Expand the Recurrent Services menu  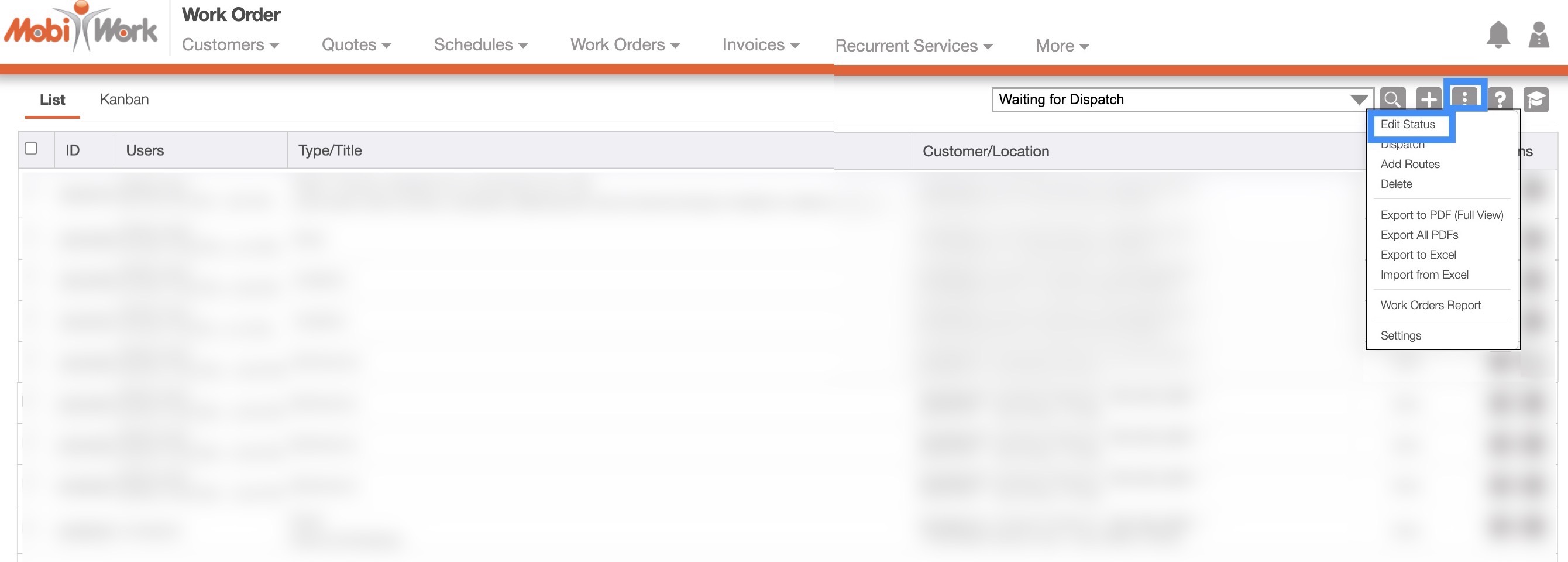pyautogui.click(x=913, y=46)
